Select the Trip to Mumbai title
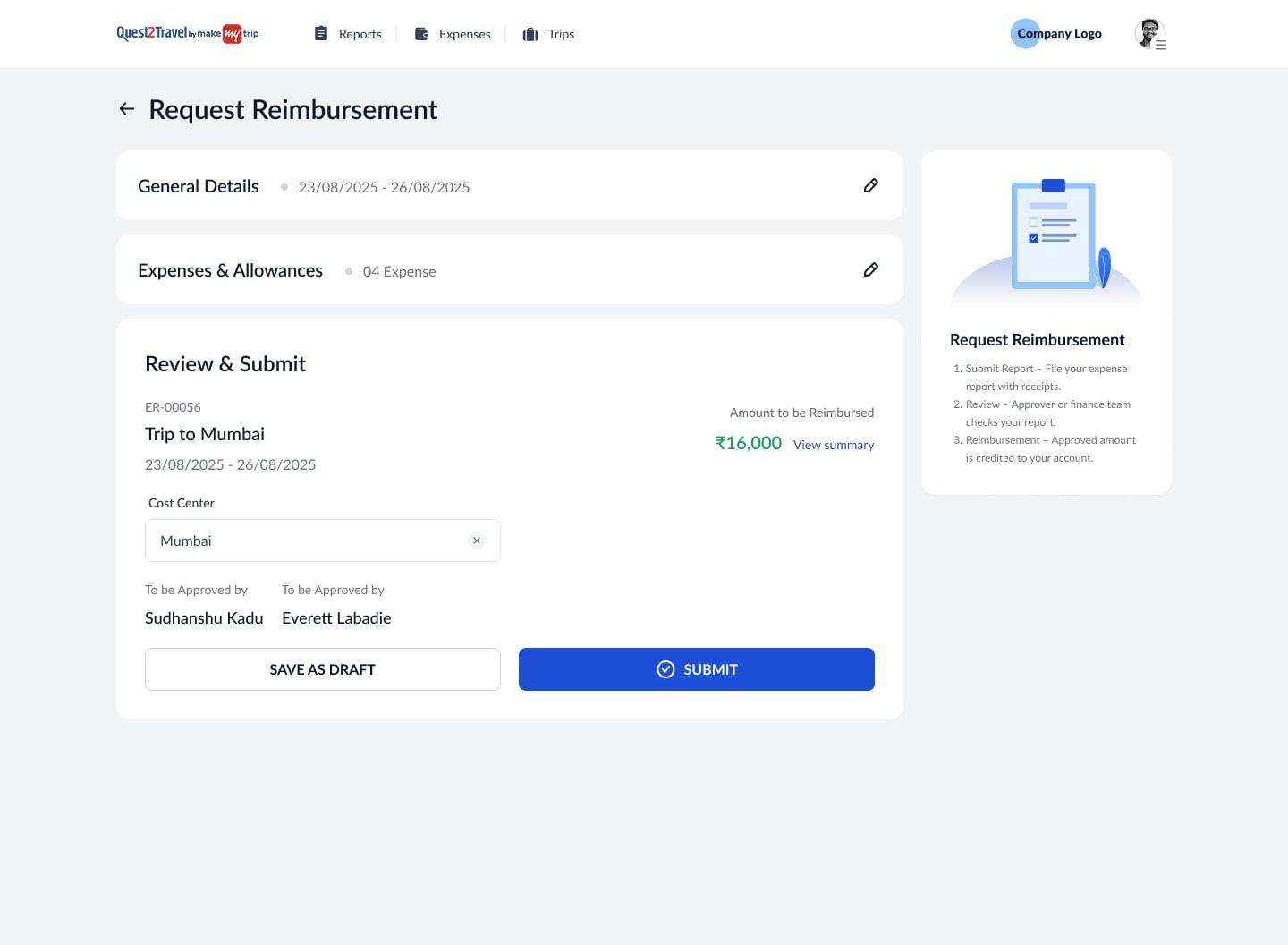 [205, 434]
